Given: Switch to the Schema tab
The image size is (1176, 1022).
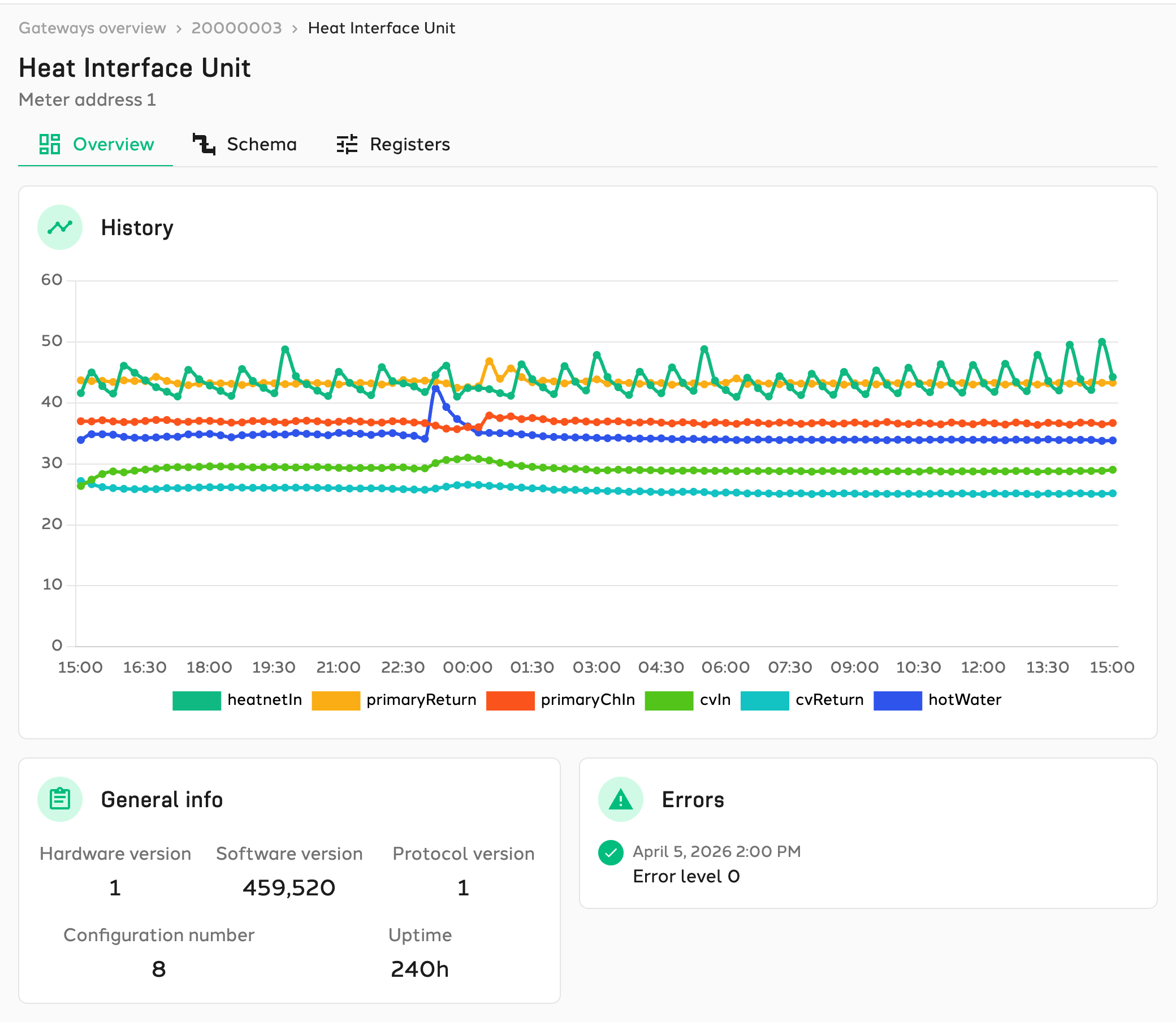Looking at the screenshot, I should click(x=245, y=144).
